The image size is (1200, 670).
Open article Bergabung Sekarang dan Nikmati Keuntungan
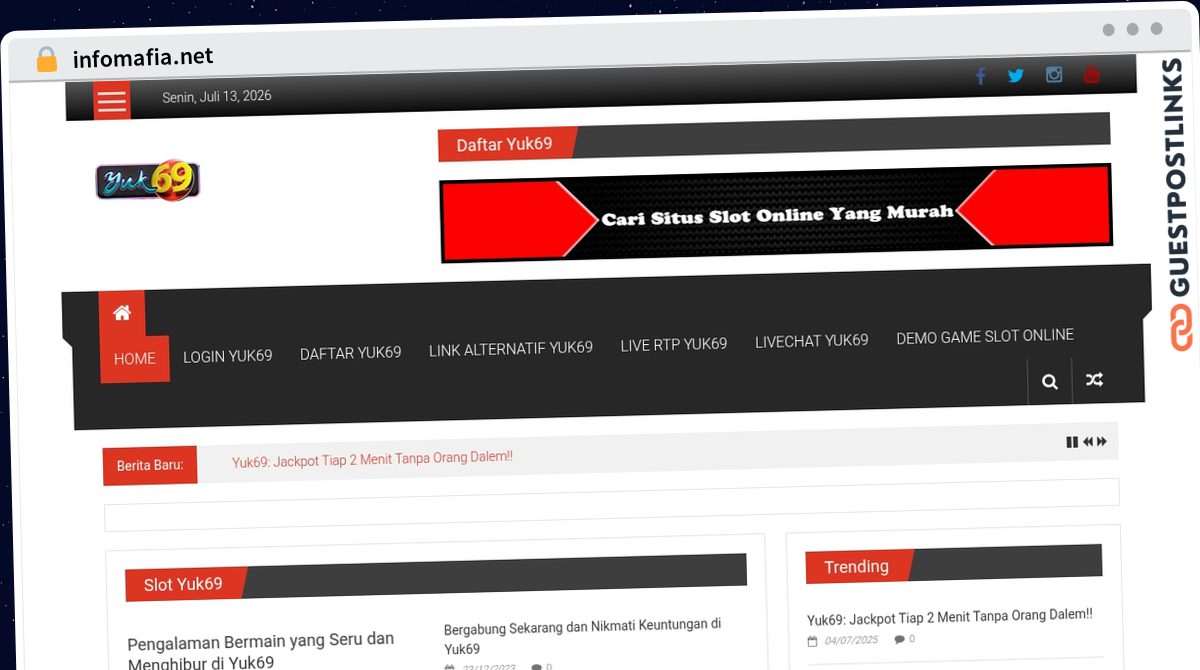point(583,636)
